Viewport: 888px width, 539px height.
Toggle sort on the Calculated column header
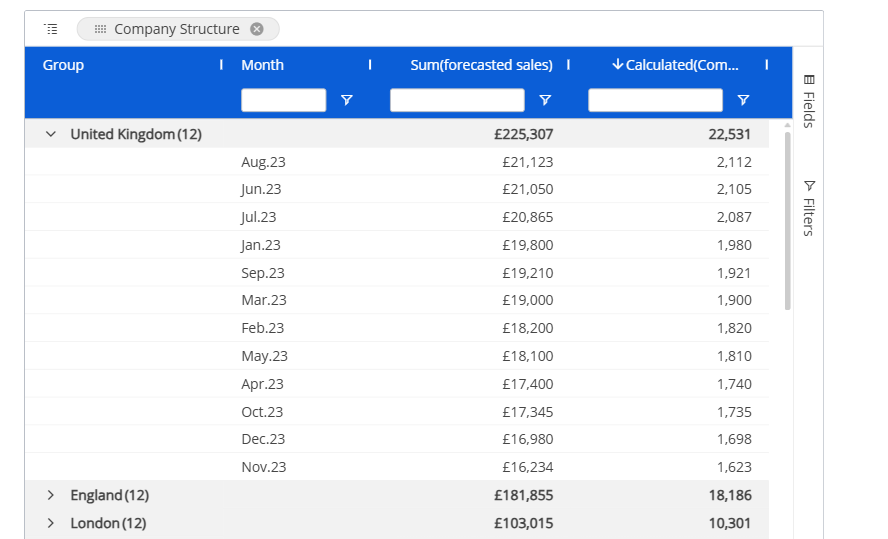676,65
